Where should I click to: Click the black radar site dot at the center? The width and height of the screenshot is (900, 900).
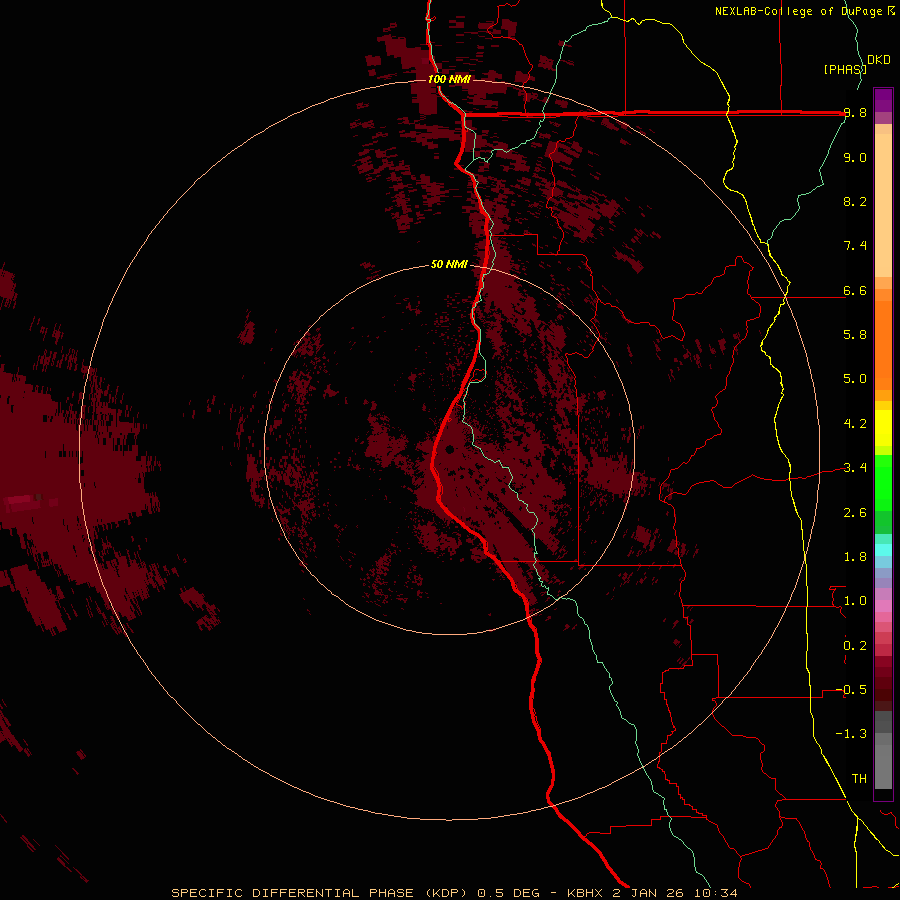point(450,449)
